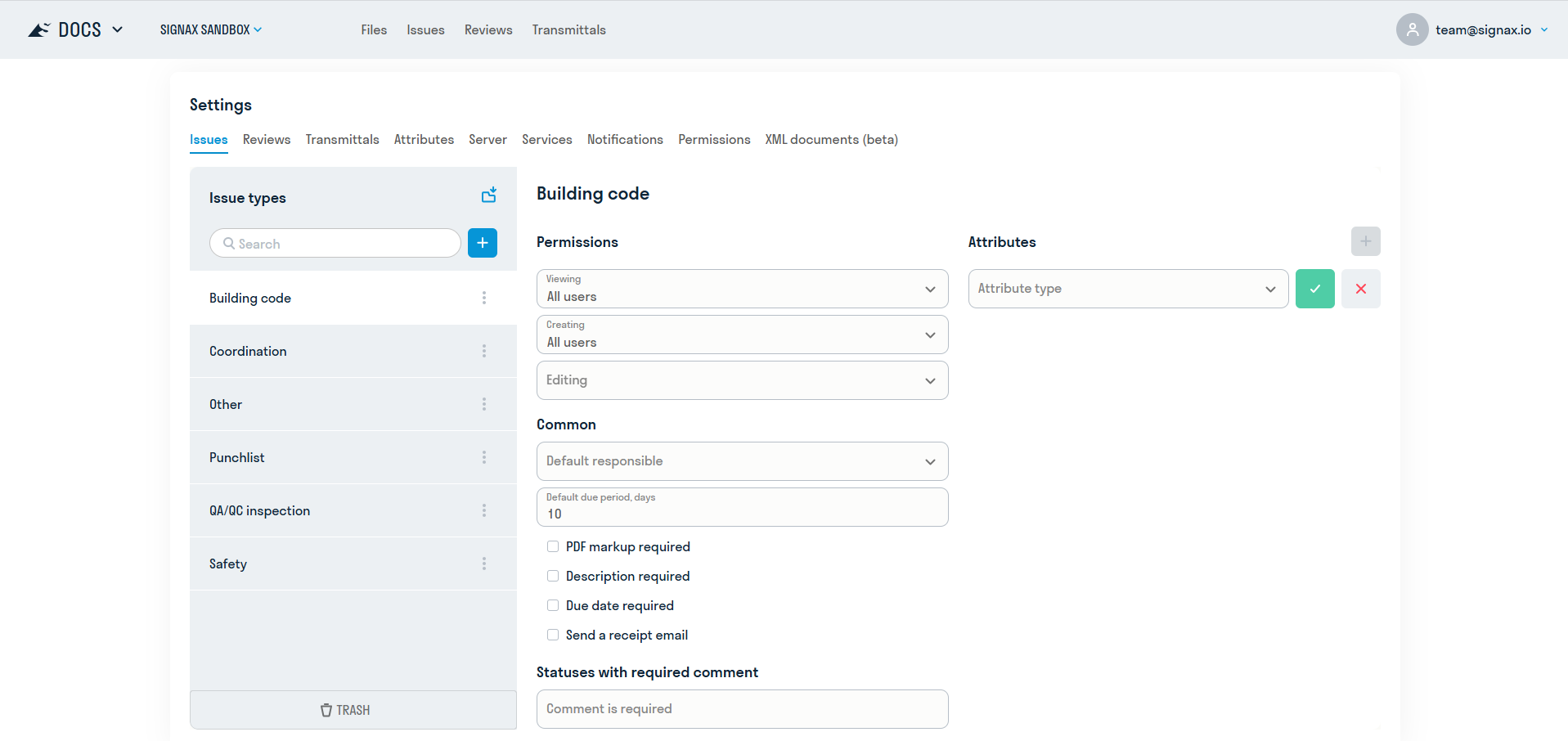Open the Attribute type dropdown
Viewport: 1568px width, 741px height.
coord(1129,289)
